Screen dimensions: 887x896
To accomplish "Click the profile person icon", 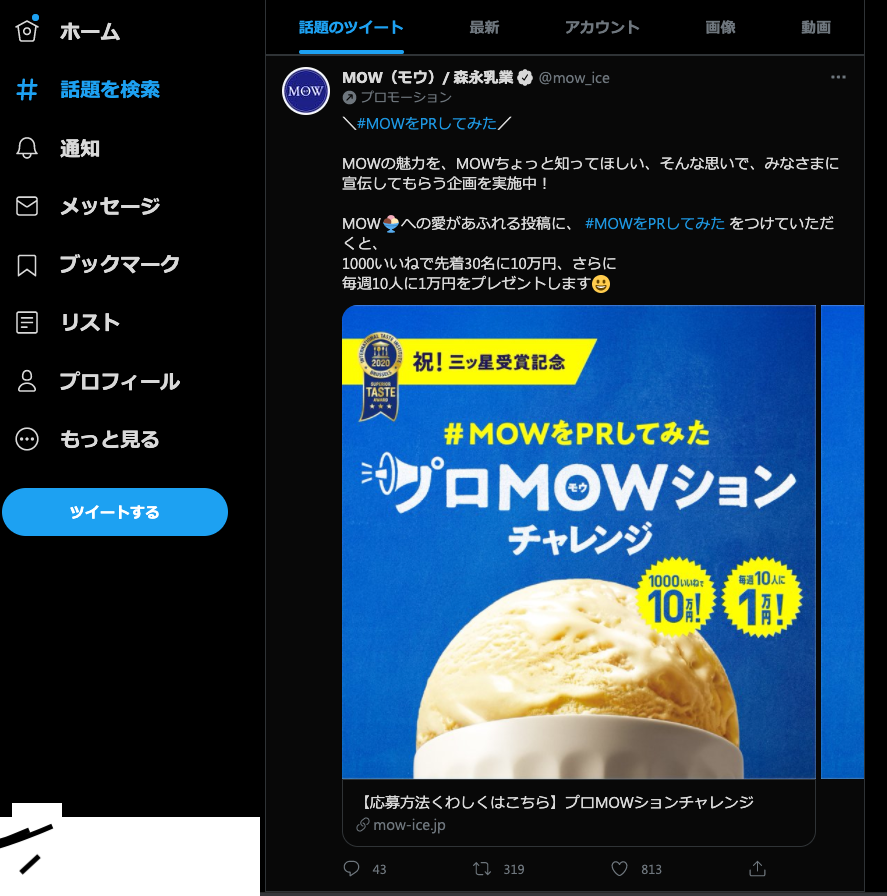I will click(27, 381).
